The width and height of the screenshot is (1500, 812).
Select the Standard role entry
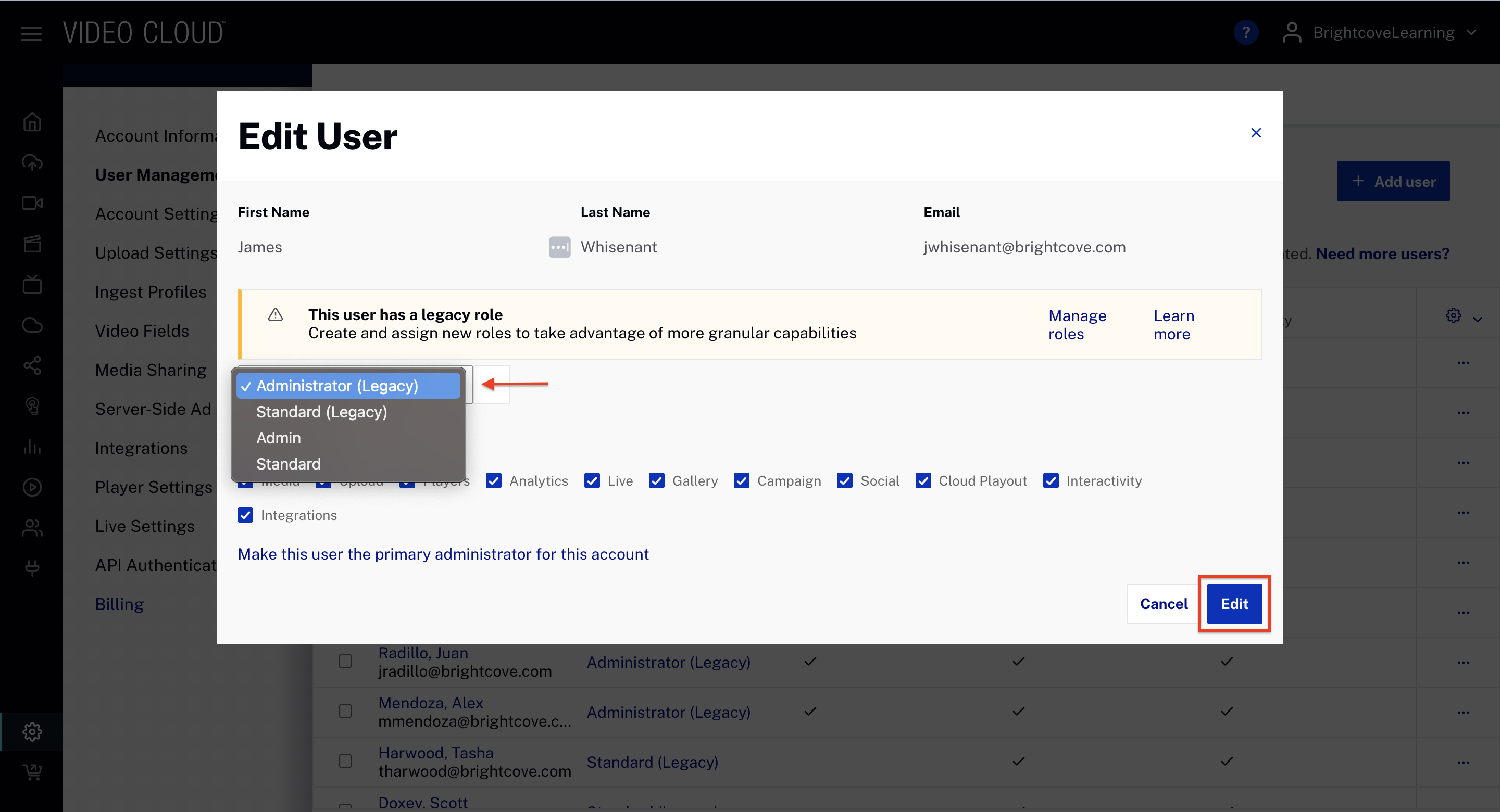288,463
